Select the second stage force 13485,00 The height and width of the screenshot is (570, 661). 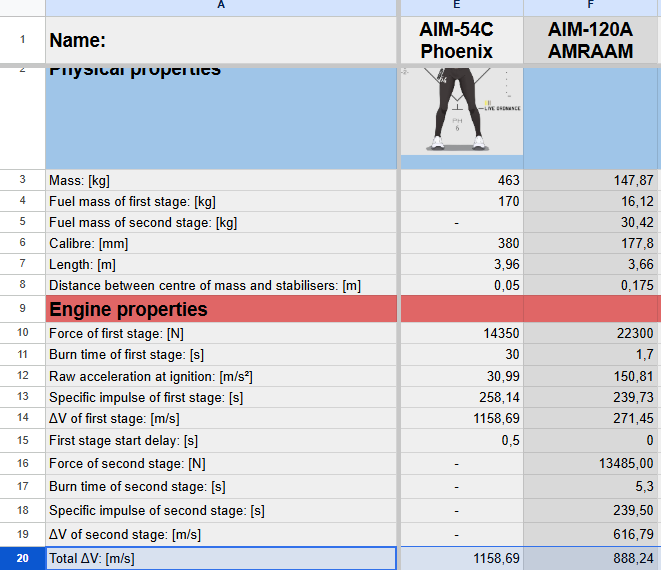click(x=590, y=464)
